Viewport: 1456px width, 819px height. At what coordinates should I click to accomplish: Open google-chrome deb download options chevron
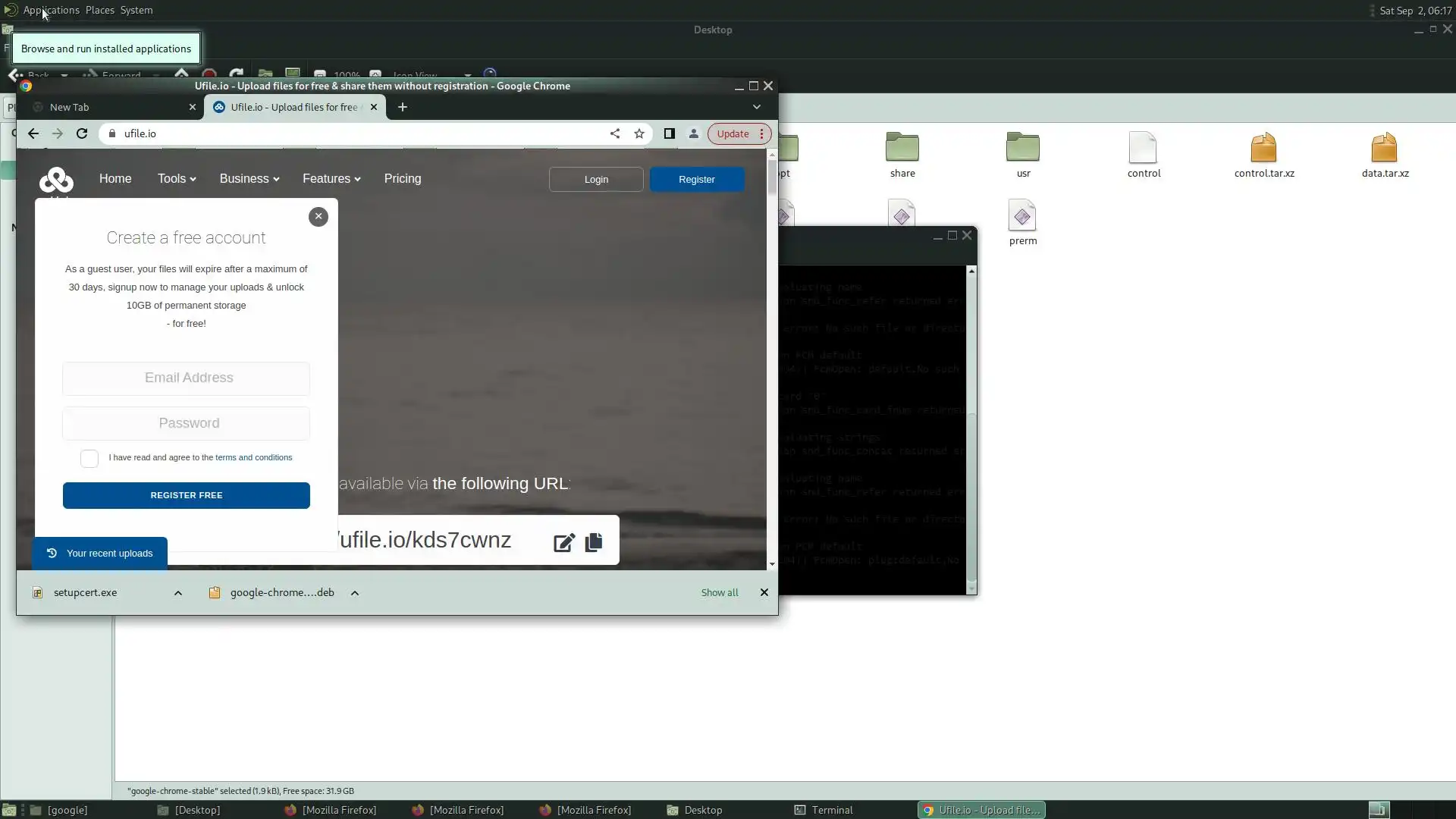tap(355, 593)
